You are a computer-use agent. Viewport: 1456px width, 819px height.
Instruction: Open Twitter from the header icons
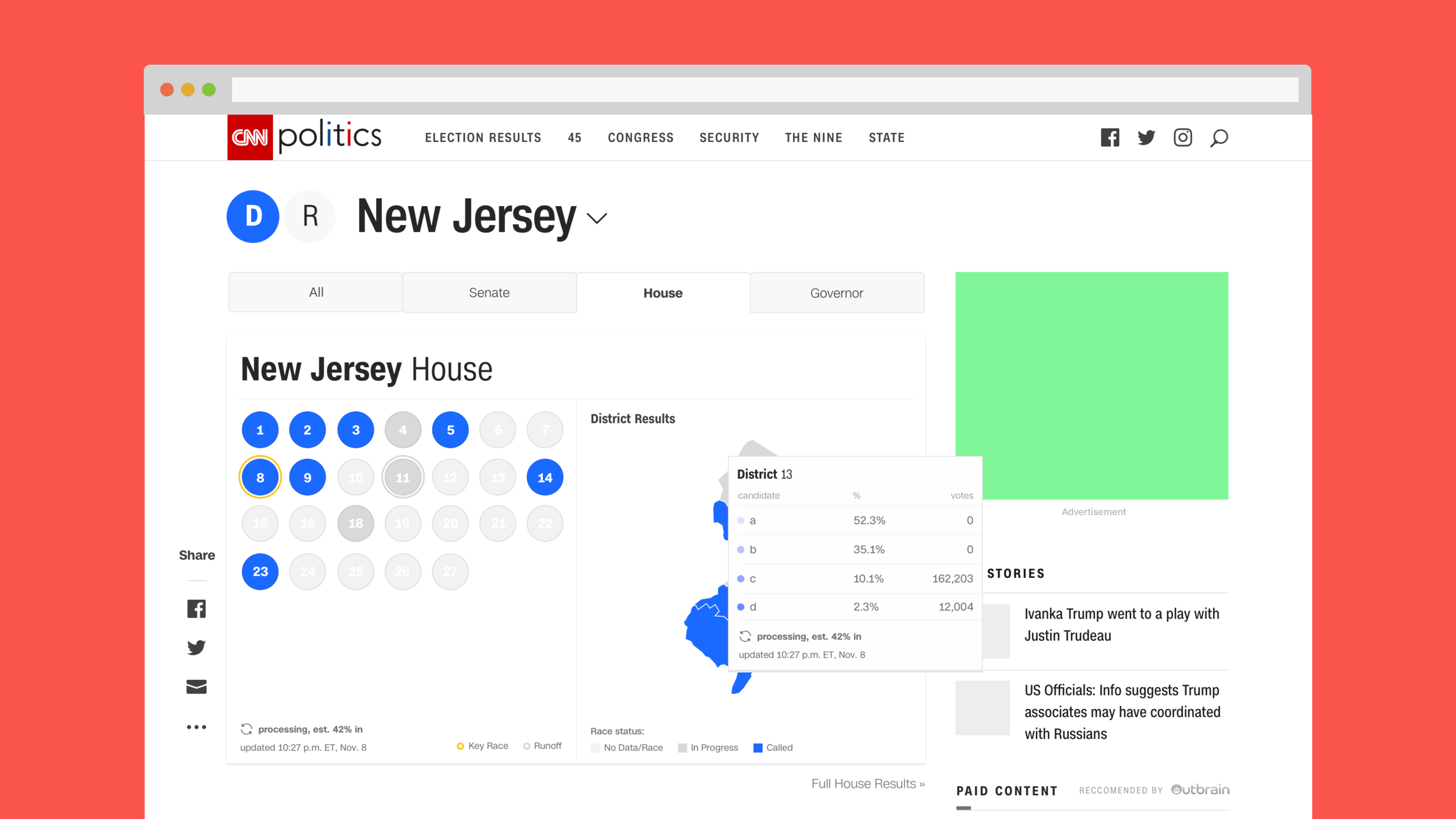pos(1146,137)
